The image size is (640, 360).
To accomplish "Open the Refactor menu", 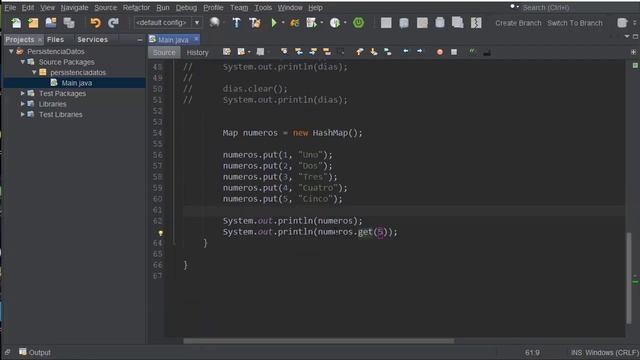I will coord(136,8).
